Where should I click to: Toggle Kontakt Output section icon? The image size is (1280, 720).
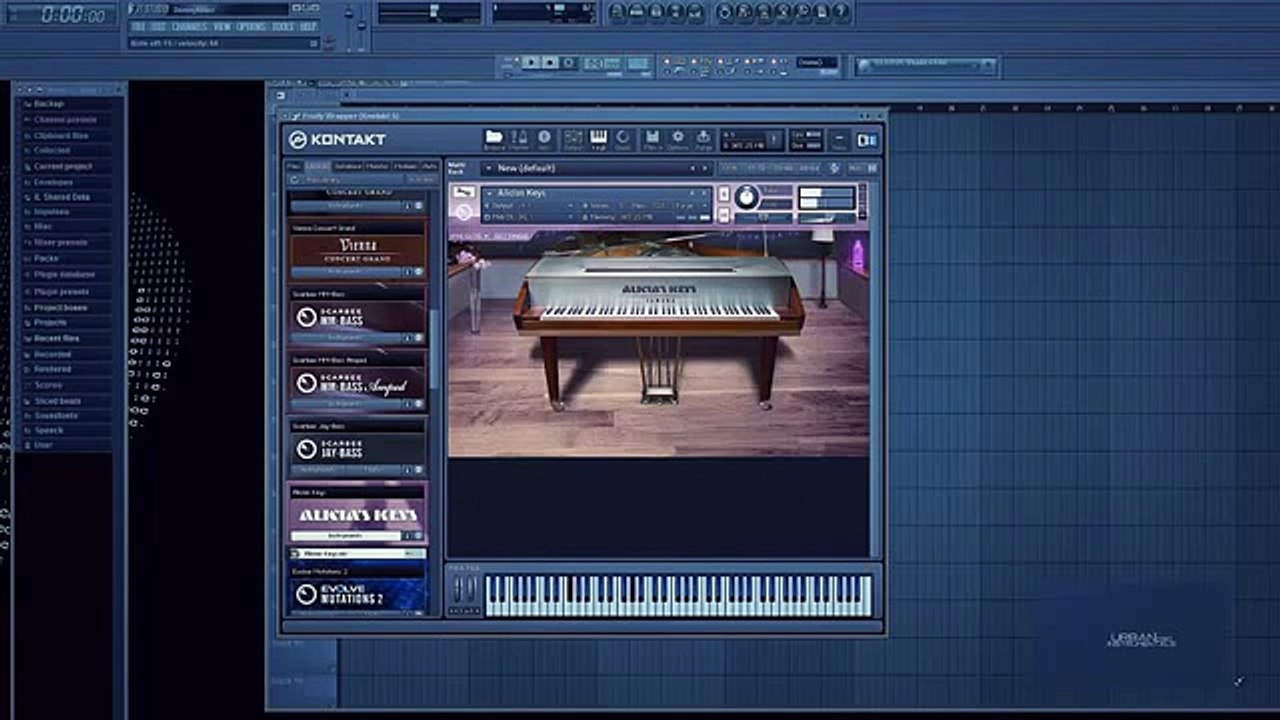[x=574, y=138]
